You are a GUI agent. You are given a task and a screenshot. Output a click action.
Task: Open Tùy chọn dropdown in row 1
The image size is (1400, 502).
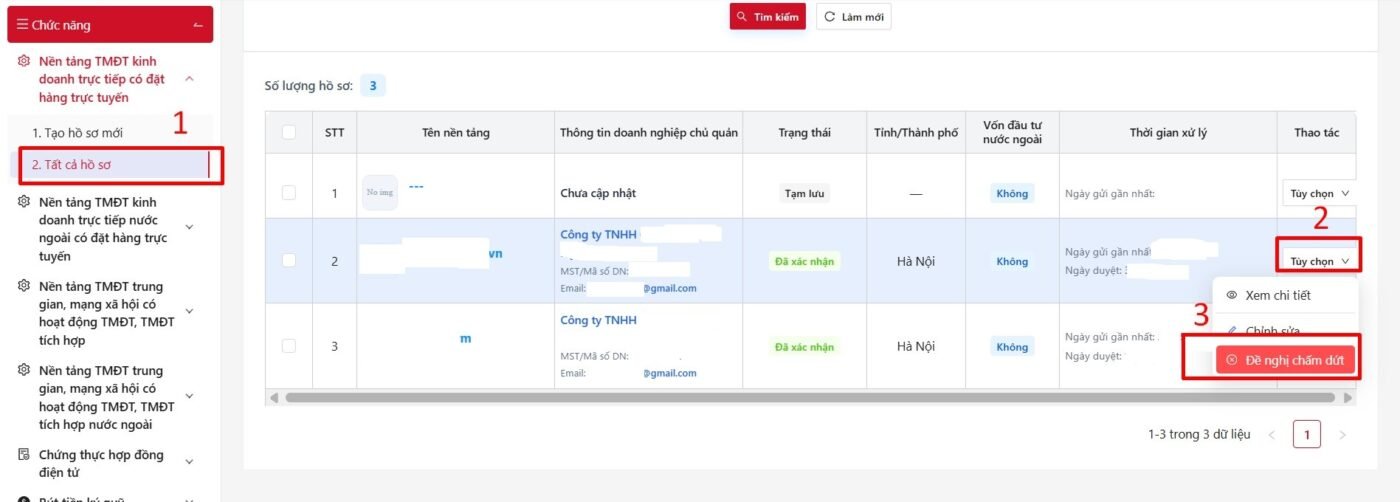pyautogui.click(x=1319, y=193)
